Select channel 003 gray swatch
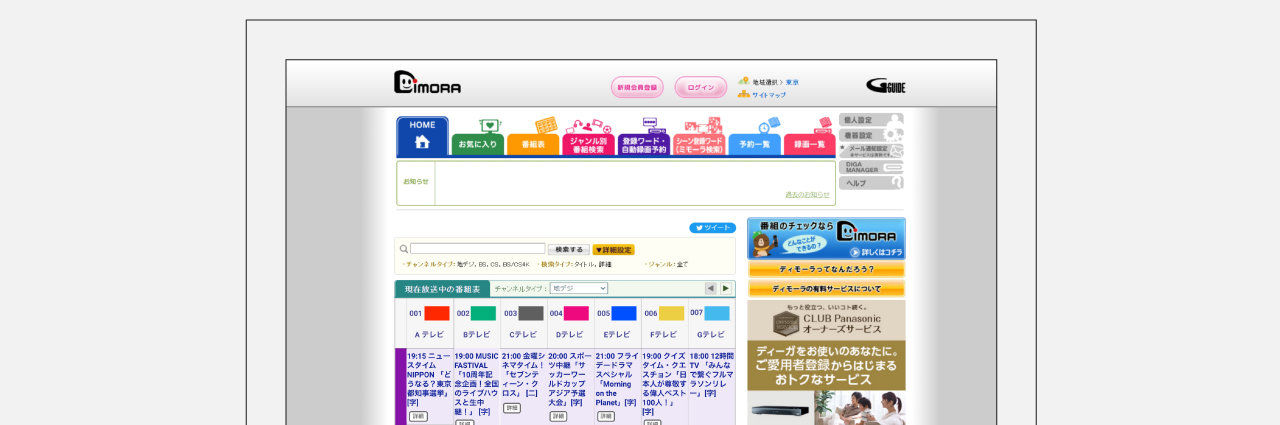The image size is (1280, 425). [x=531, y=313]
